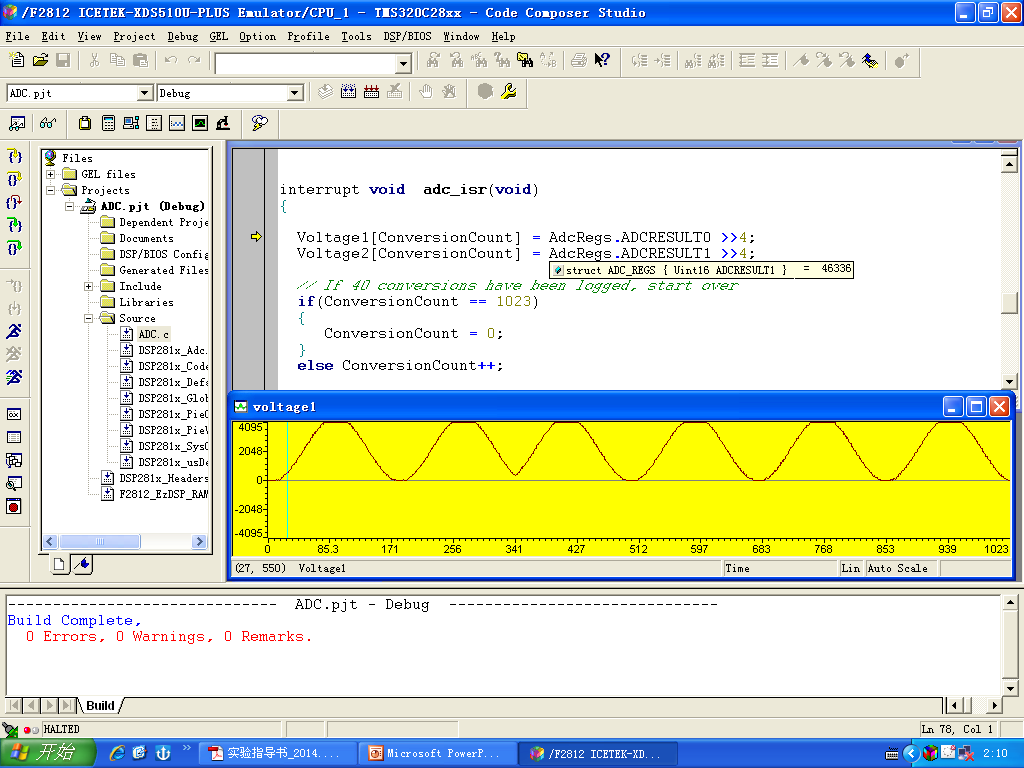This screenshot has height=768, width=1024.
Task: Switch to the Build output tab
Action: point(101,705)
